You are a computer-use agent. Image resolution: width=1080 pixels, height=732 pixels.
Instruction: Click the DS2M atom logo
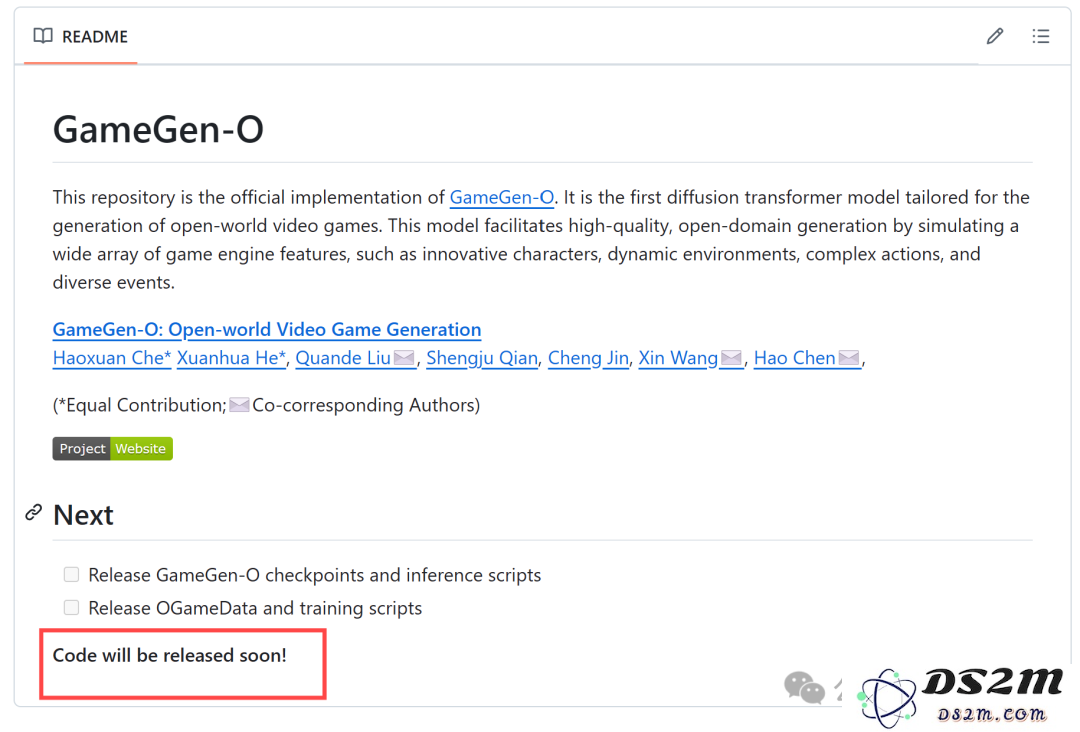[887, 698]
